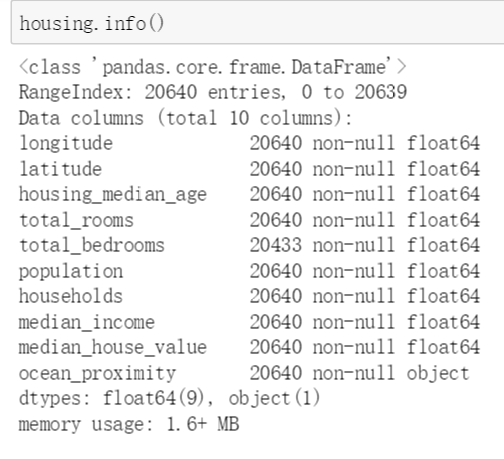
Task: Click the RangeIndex 20640 entries line
Action: [x=213, y=92]
